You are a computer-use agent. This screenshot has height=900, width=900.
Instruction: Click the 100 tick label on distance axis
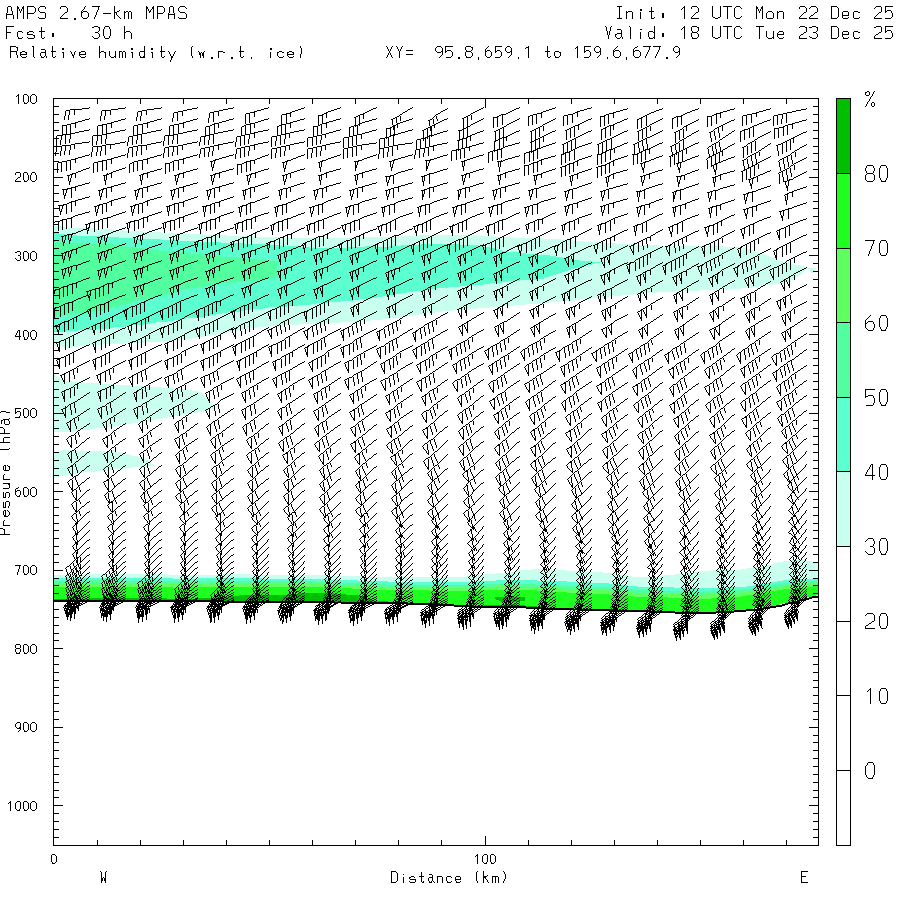485,859
